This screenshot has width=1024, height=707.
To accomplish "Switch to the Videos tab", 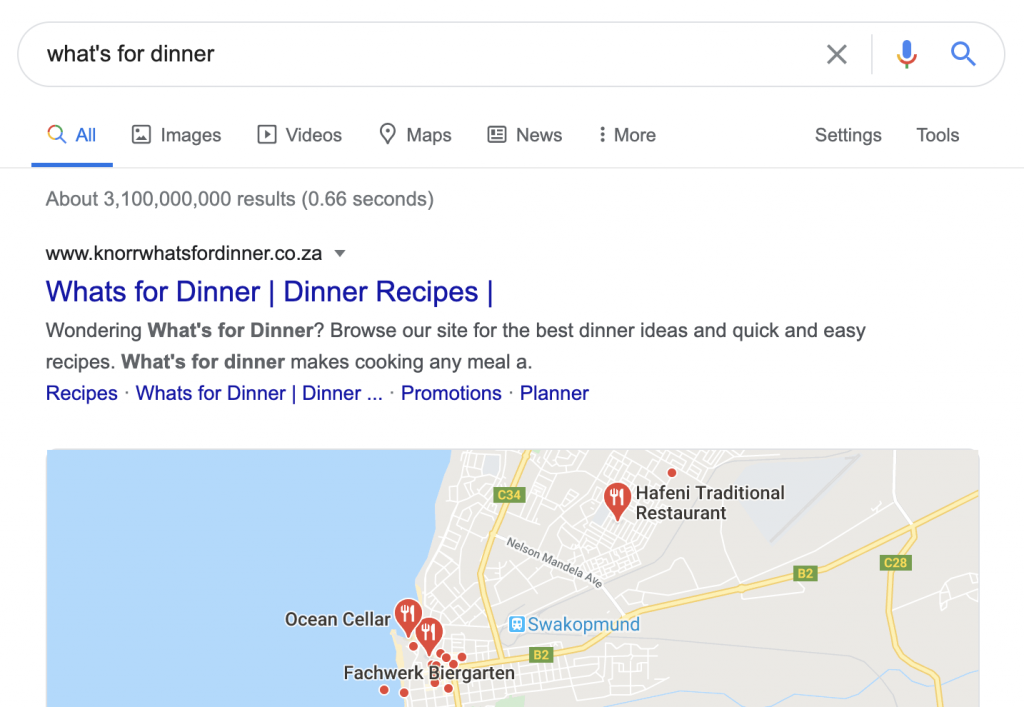I will coord(300,135).
